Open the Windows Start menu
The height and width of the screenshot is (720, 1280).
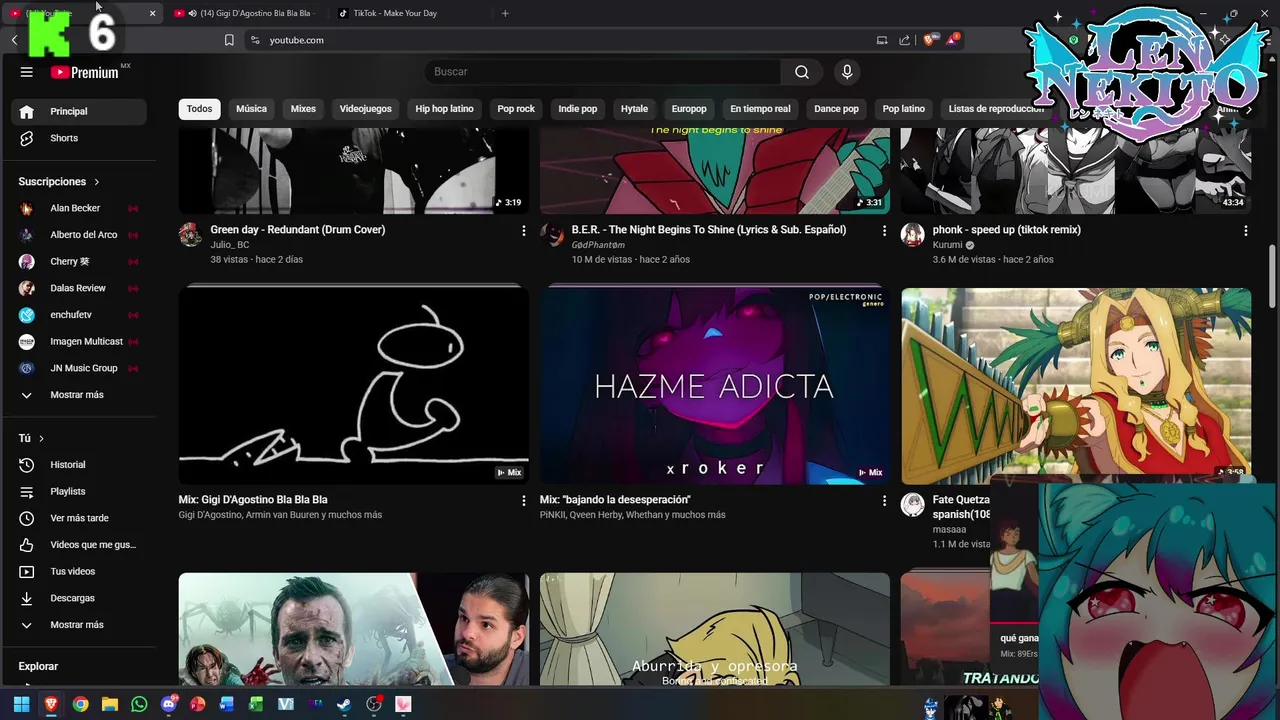pyautogui.click(x=21, y=704)
